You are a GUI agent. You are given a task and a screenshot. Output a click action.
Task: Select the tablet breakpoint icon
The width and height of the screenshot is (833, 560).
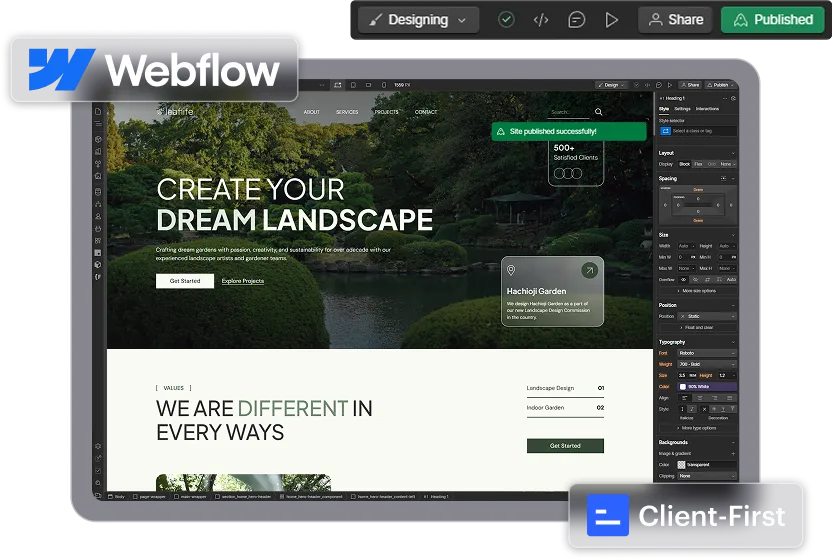pyautogui.click(x=353, y=85)
